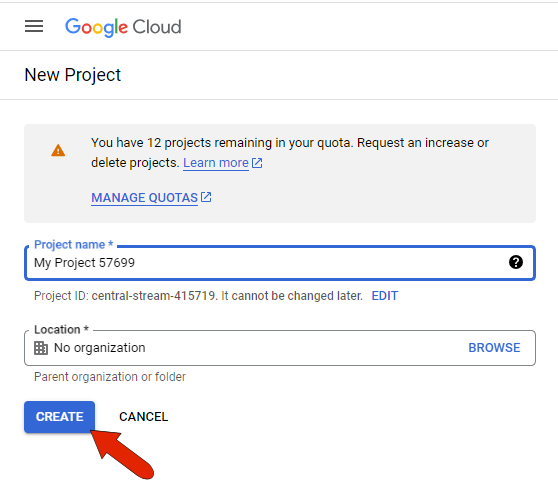Cancel new project creation
This screenshot has height=500, width=558.
pyautogui.click(x=143, y=417)
